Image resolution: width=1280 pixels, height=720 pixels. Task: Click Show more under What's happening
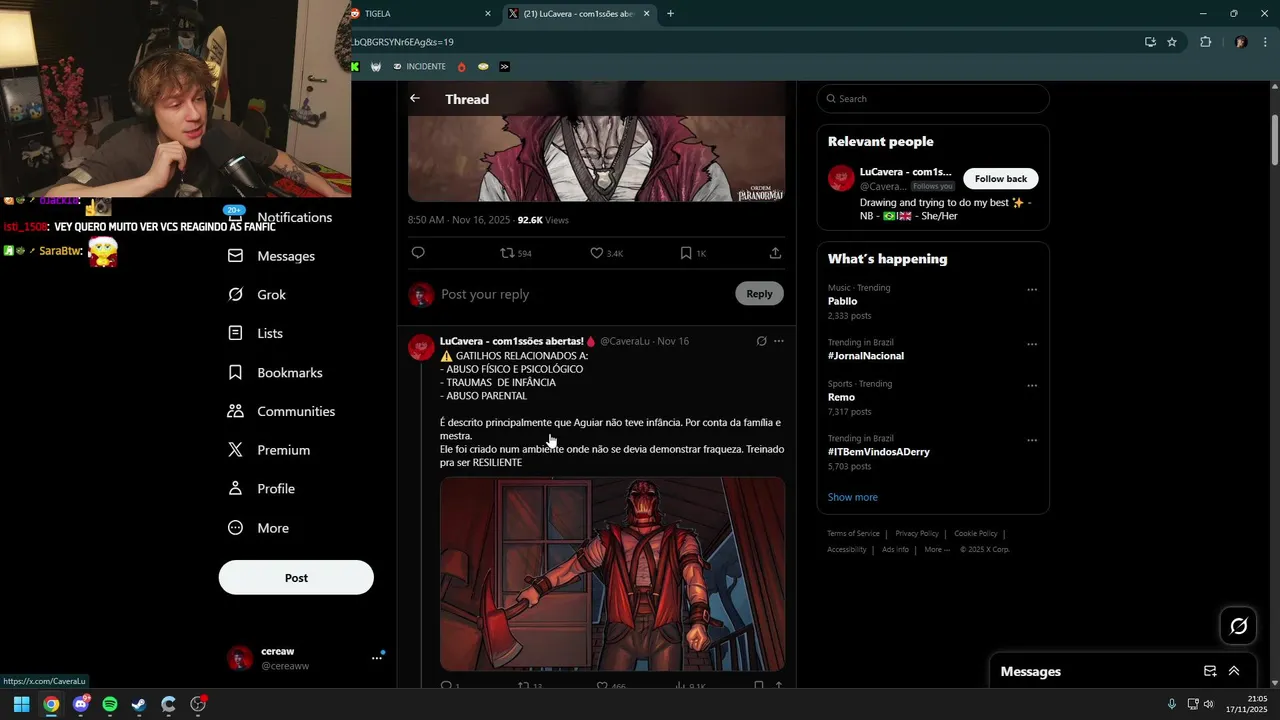coord(852,497)
